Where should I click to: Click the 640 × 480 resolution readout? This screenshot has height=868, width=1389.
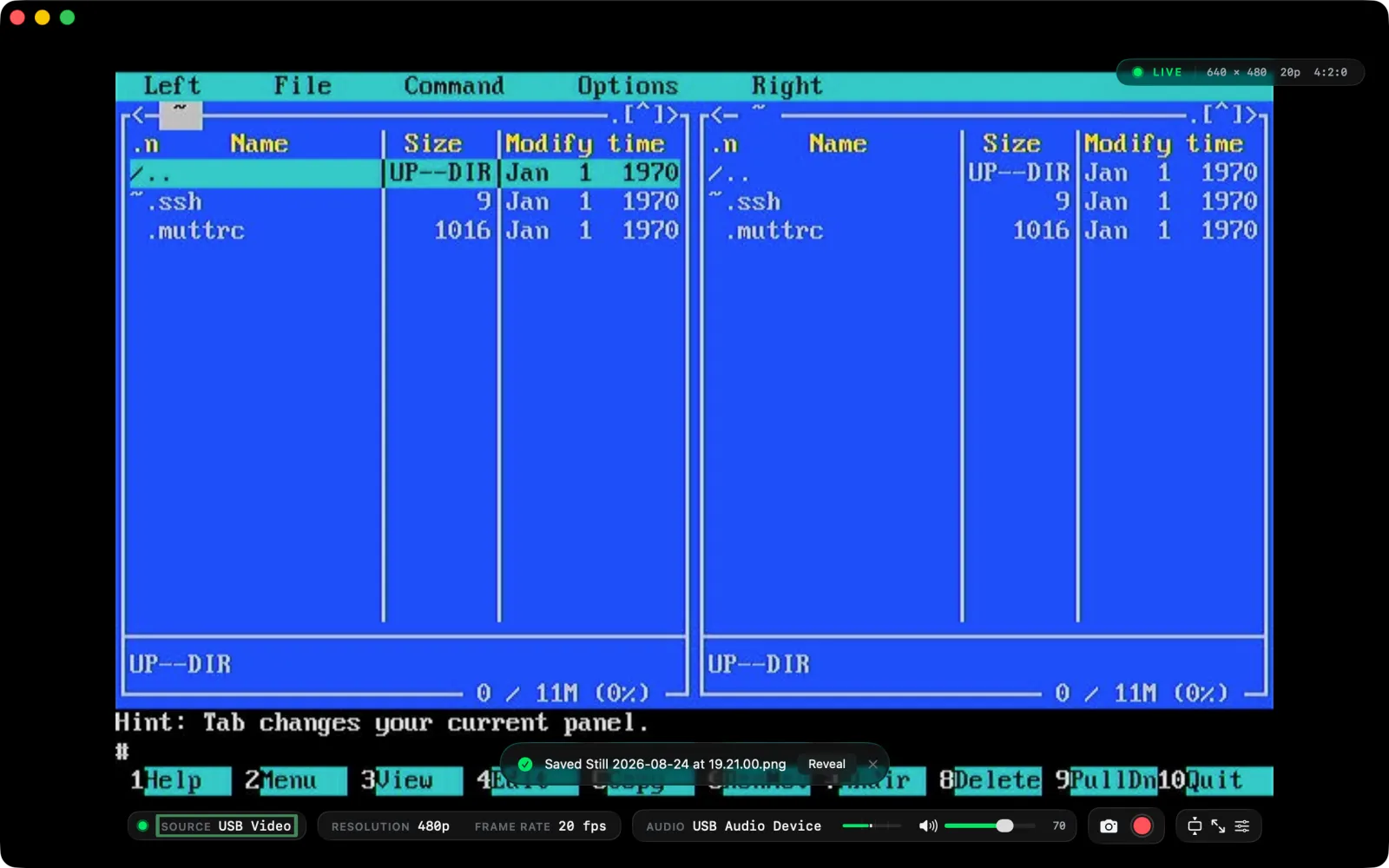tap(1236, 72)
